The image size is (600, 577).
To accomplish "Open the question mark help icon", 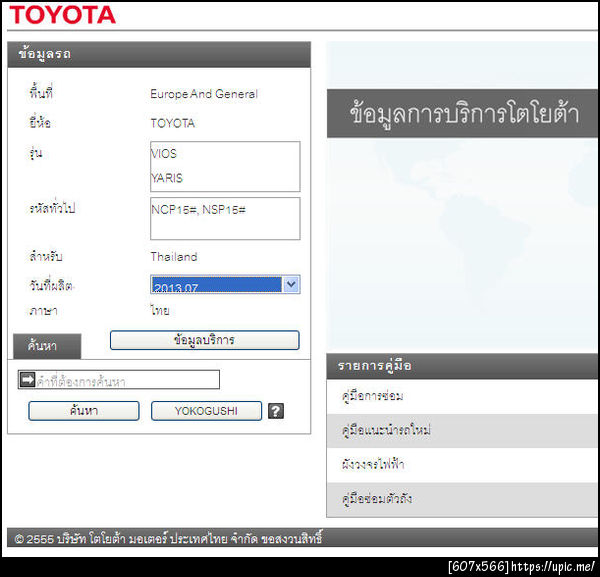I will (276, 411).
